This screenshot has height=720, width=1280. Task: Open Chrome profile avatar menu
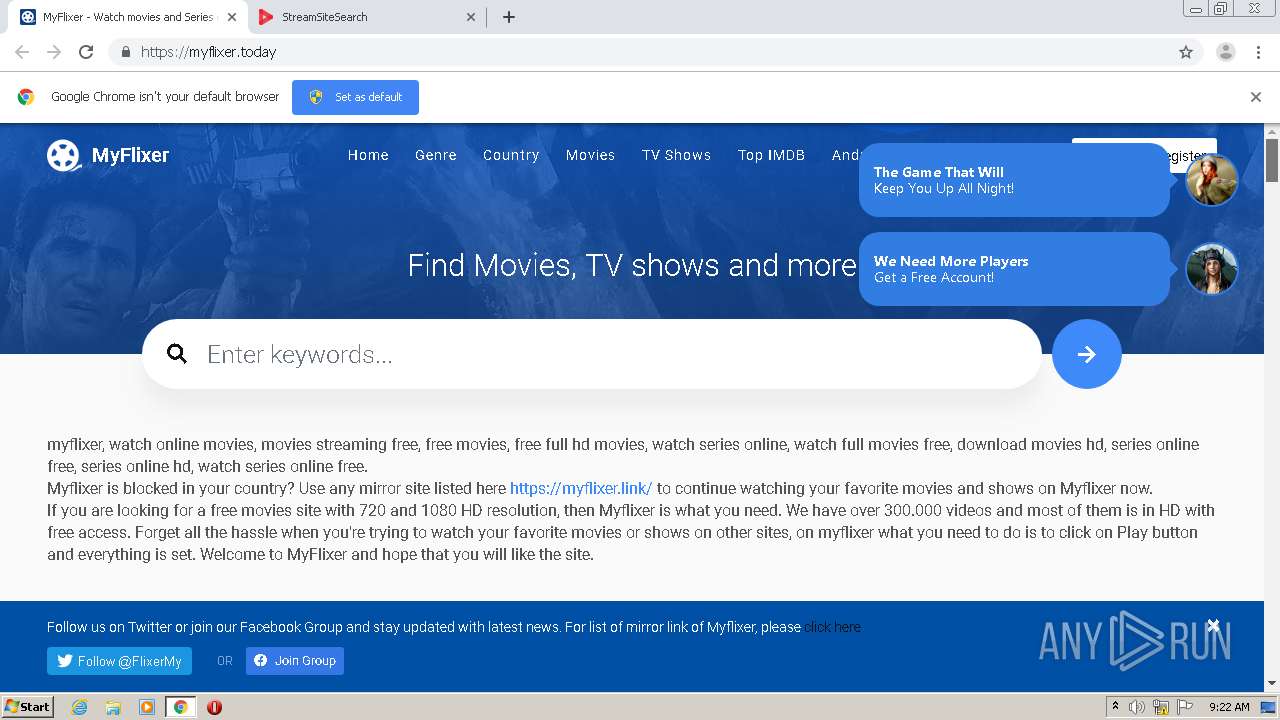1226,52
